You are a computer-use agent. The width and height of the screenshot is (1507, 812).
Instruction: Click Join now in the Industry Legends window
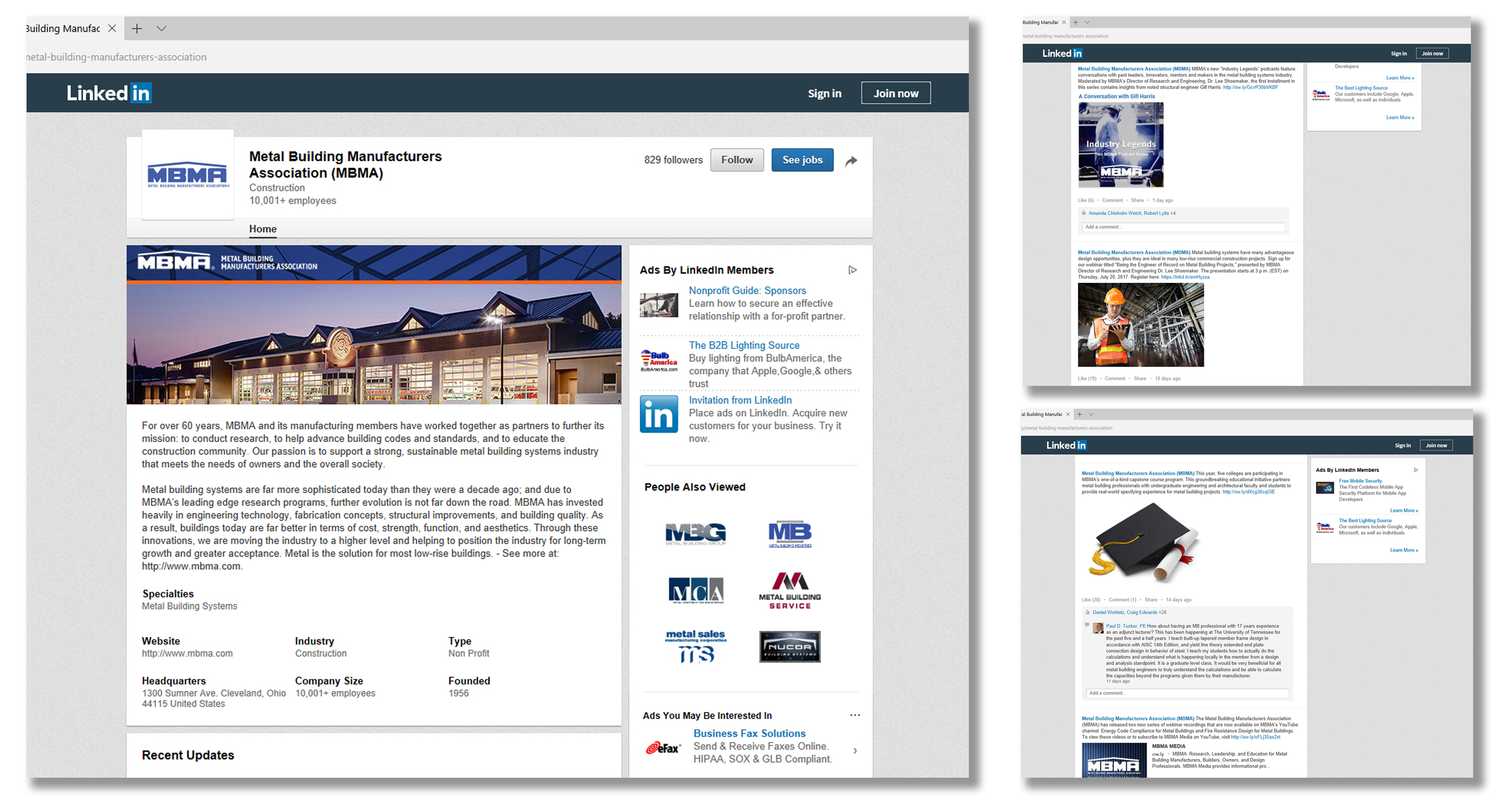pos(1432,53)
